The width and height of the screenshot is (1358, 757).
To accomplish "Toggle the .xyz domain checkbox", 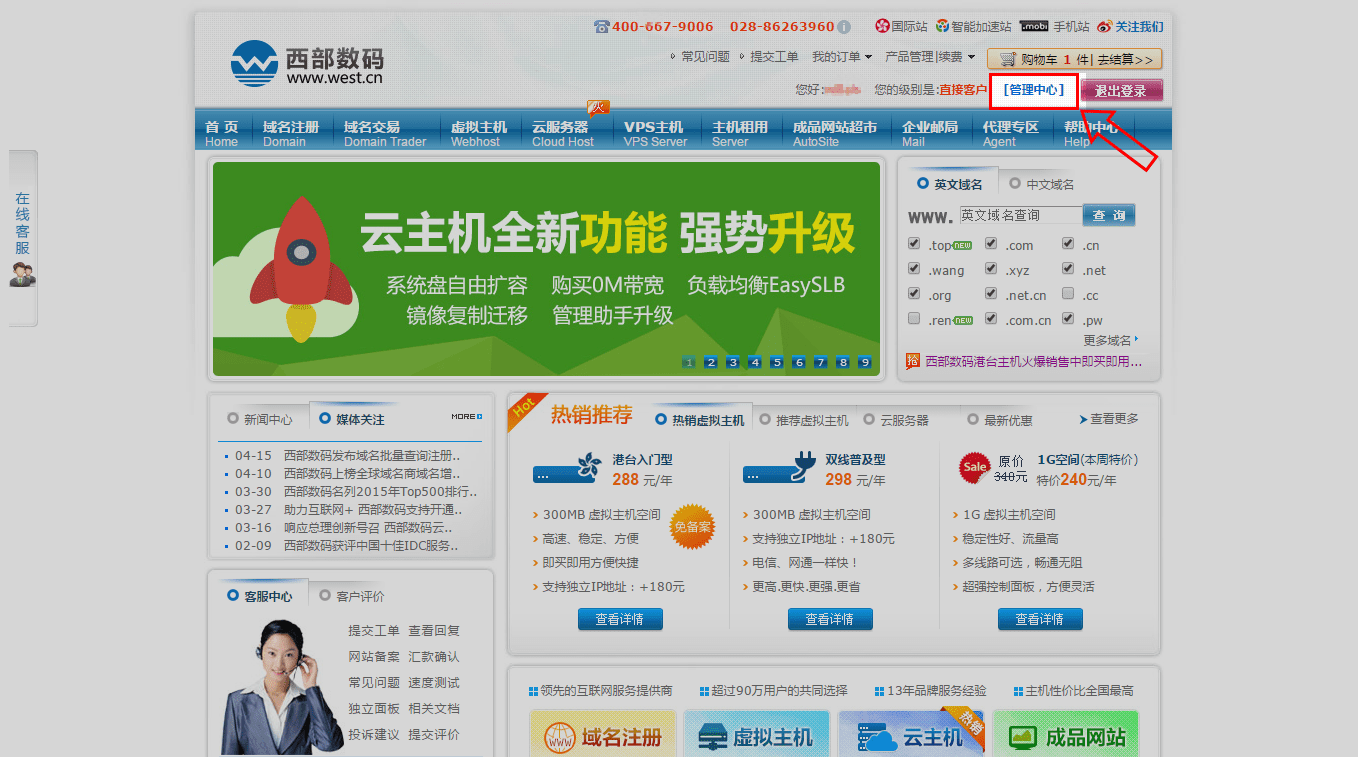I will (x=991, y=269).
